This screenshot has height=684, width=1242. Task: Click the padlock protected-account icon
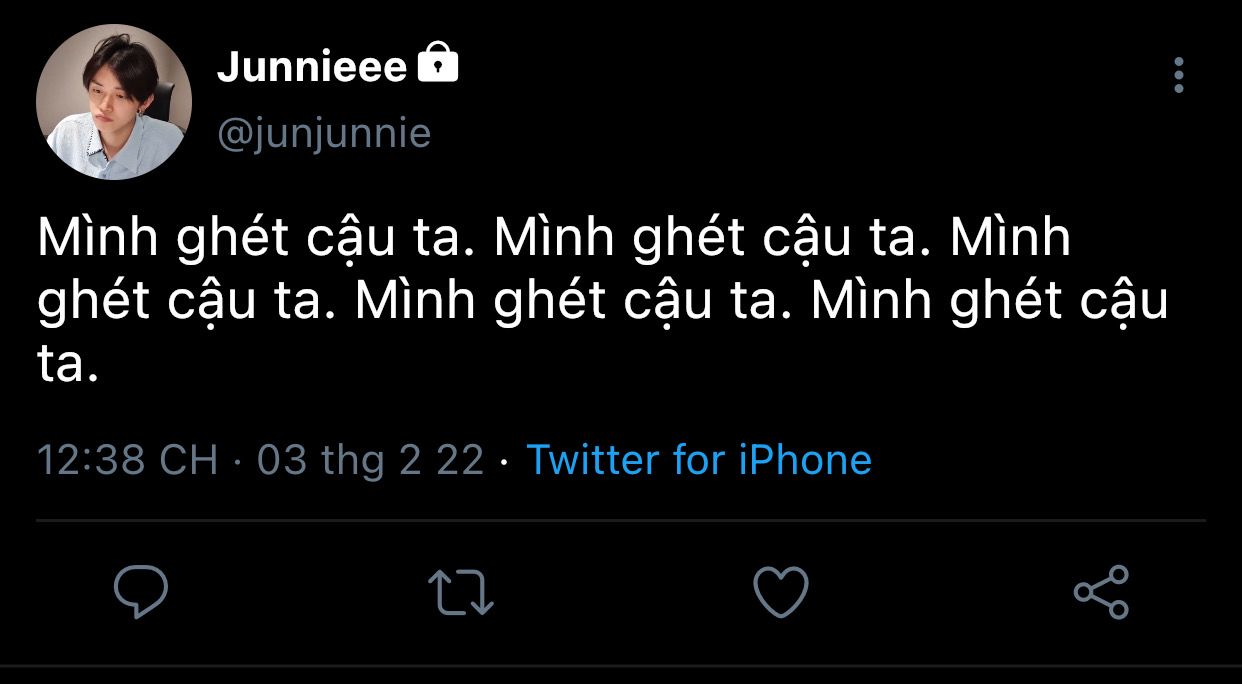click(437, 65)
